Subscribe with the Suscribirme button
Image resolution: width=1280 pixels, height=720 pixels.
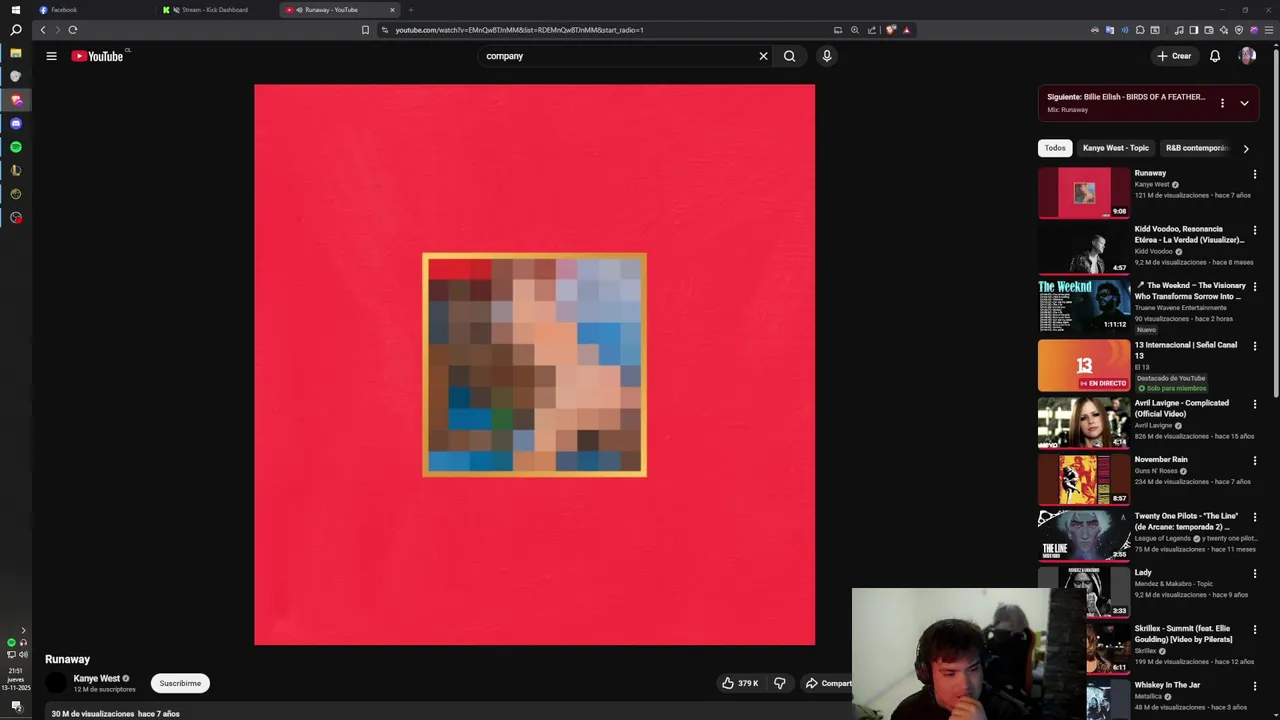click(x=180, y=683)
